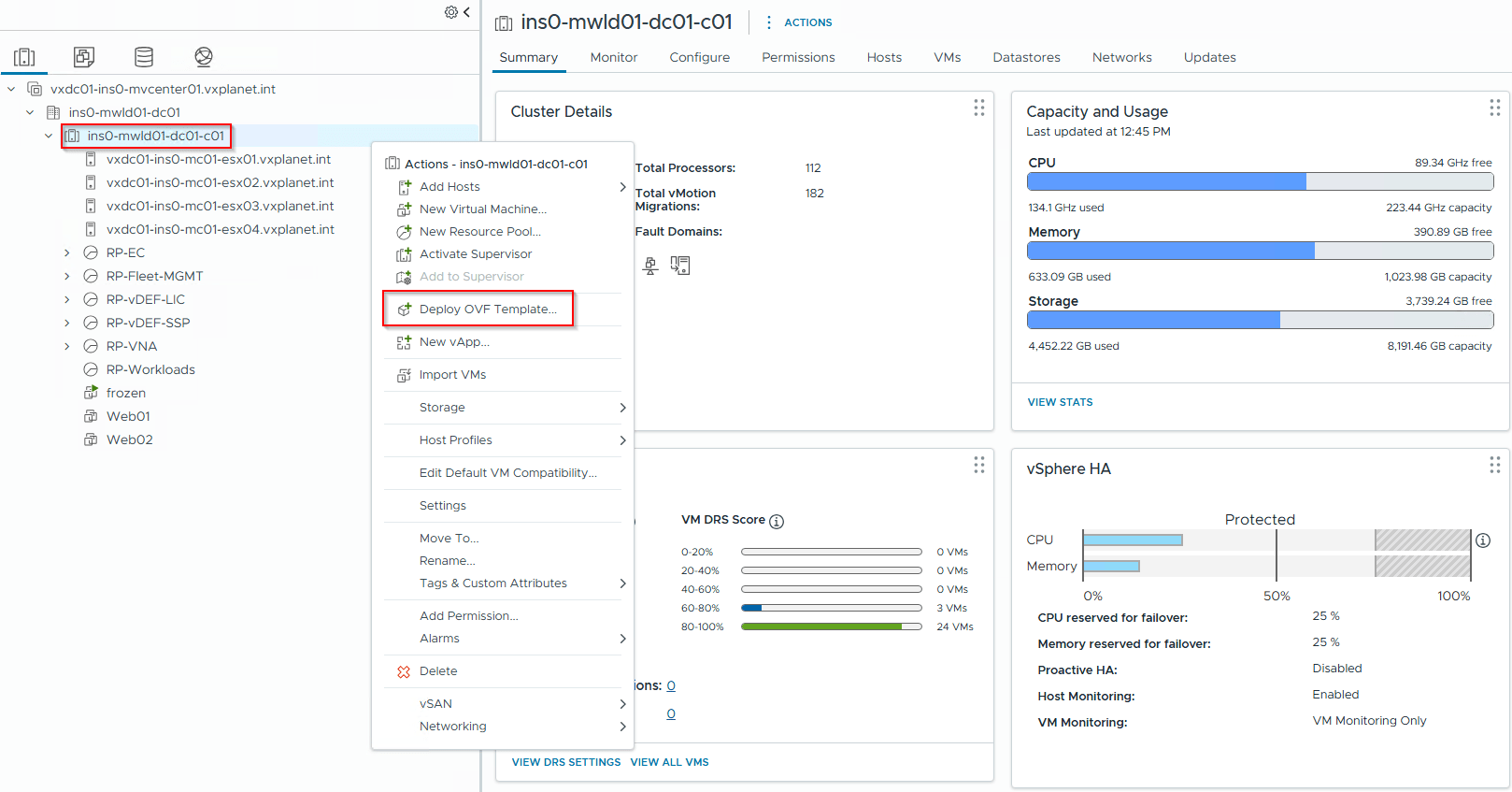Open the Networks tab

1122,57
